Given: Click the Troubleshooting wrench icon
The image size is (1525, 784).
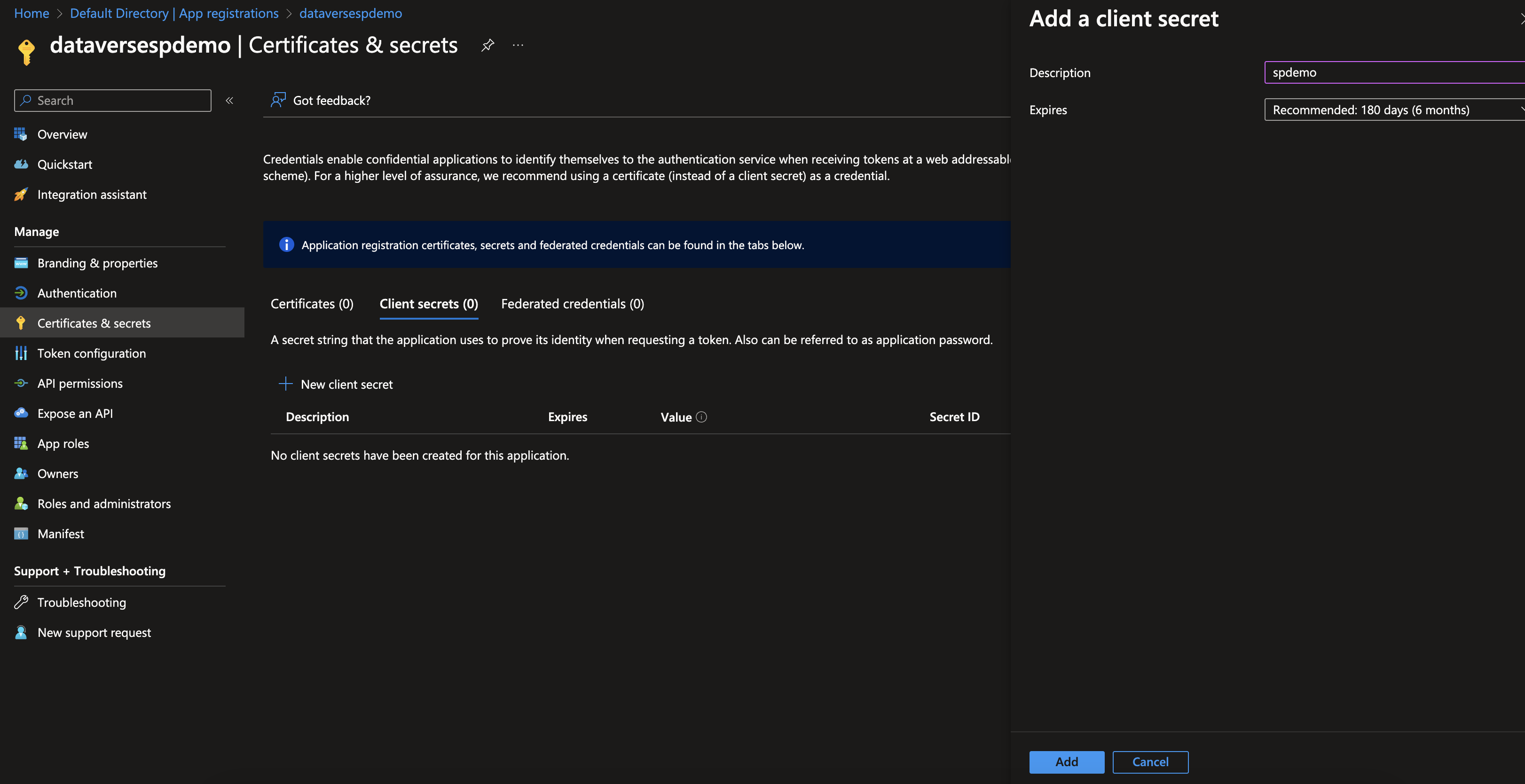Looking at the screenshot, I should click(21, 603).
